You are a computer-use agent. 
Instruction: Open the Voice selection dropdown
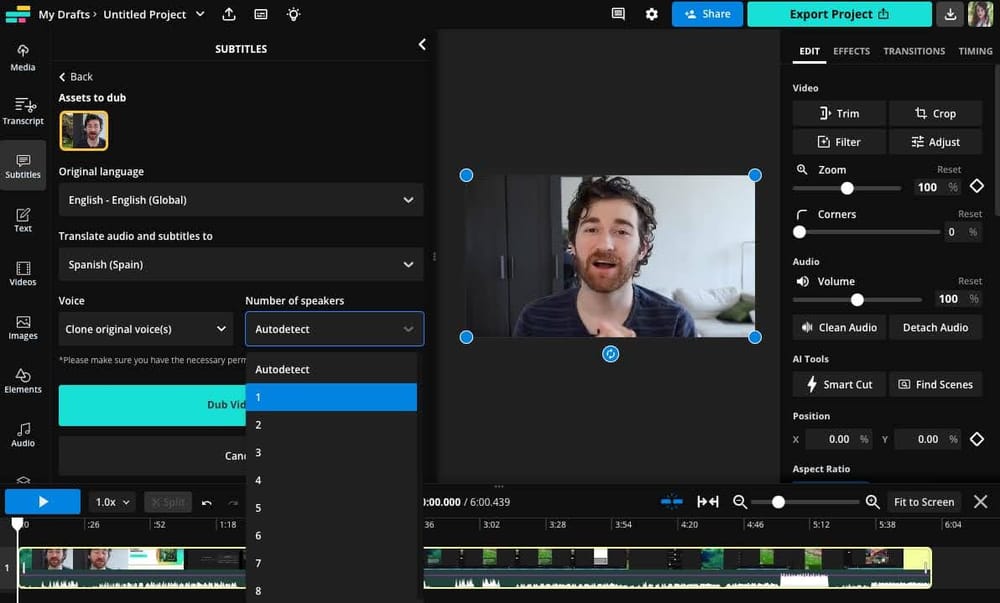click(145, 328)
